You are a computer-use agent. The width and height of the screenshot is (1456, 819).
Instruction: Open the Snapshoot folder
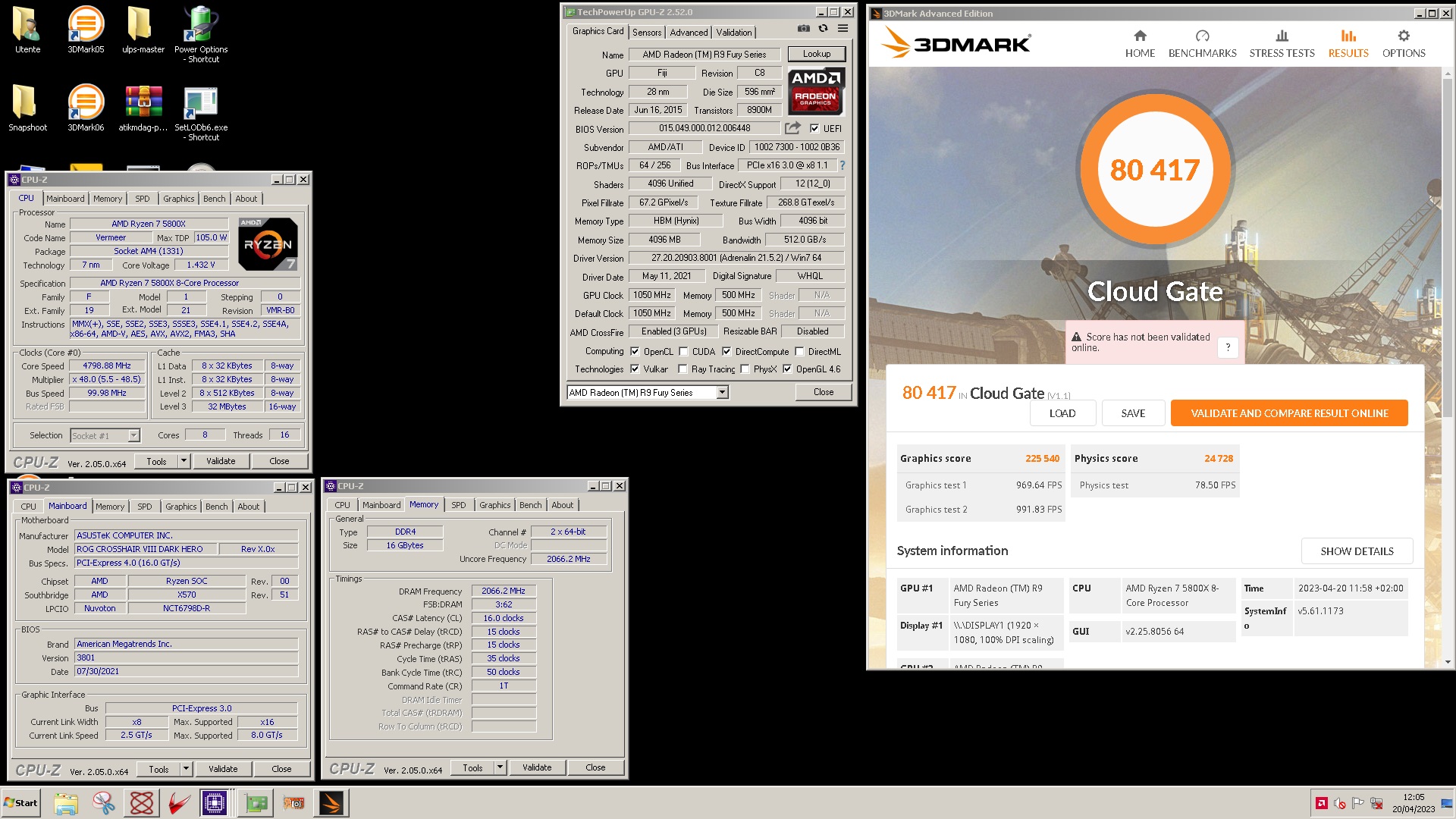point(27,107)
